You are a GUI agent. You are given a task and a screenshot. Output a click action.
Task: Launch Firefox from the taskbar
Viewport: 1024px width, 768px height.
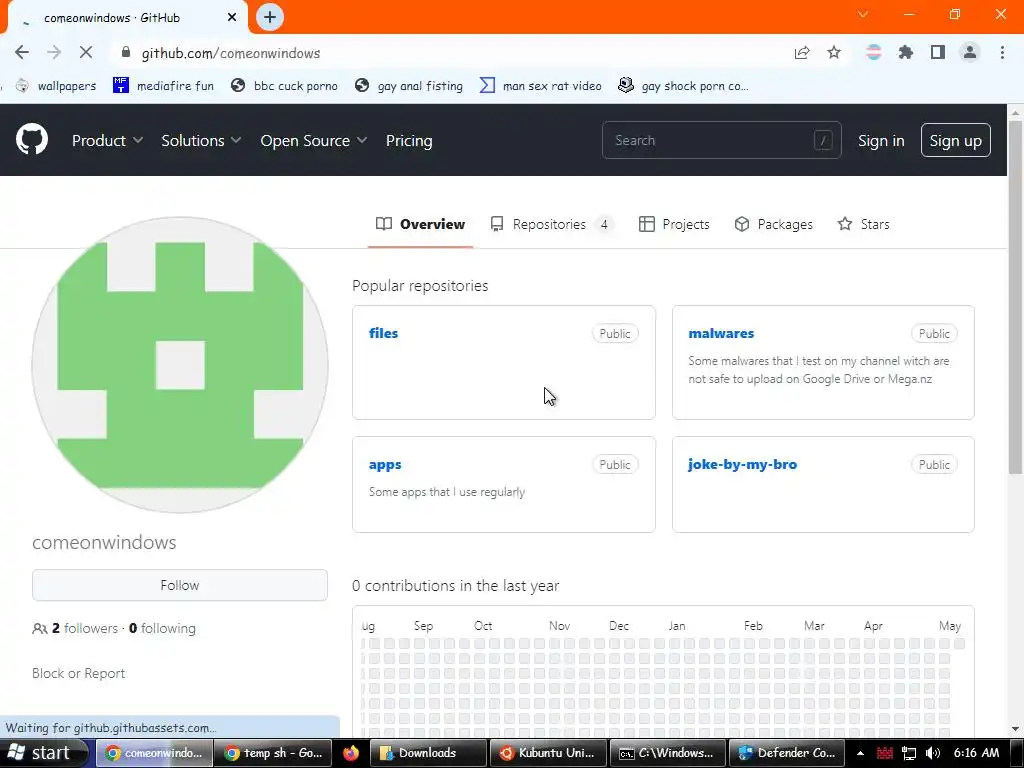click(x=351, y=753)
